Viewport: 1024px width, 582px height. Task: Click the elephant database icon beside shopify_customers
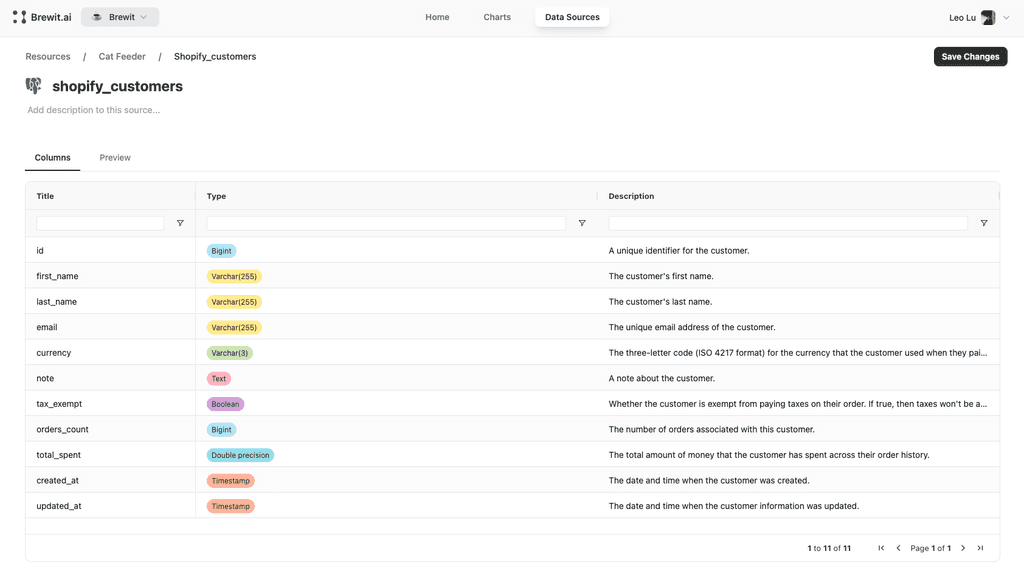pyautogui.click(x=33, y=85)
